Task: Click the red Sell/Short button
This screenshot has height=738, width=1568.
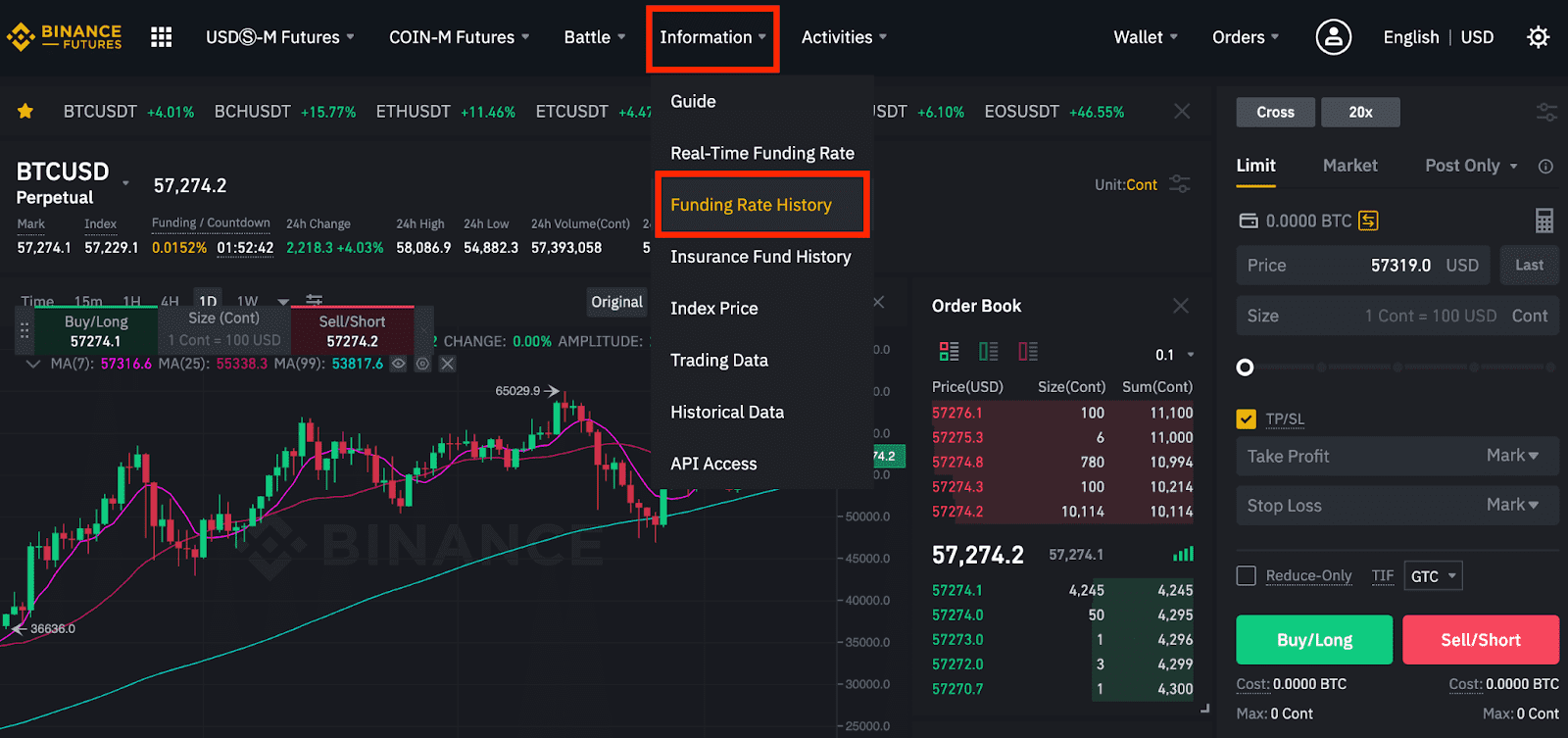Action: (x=1481, y=640)
